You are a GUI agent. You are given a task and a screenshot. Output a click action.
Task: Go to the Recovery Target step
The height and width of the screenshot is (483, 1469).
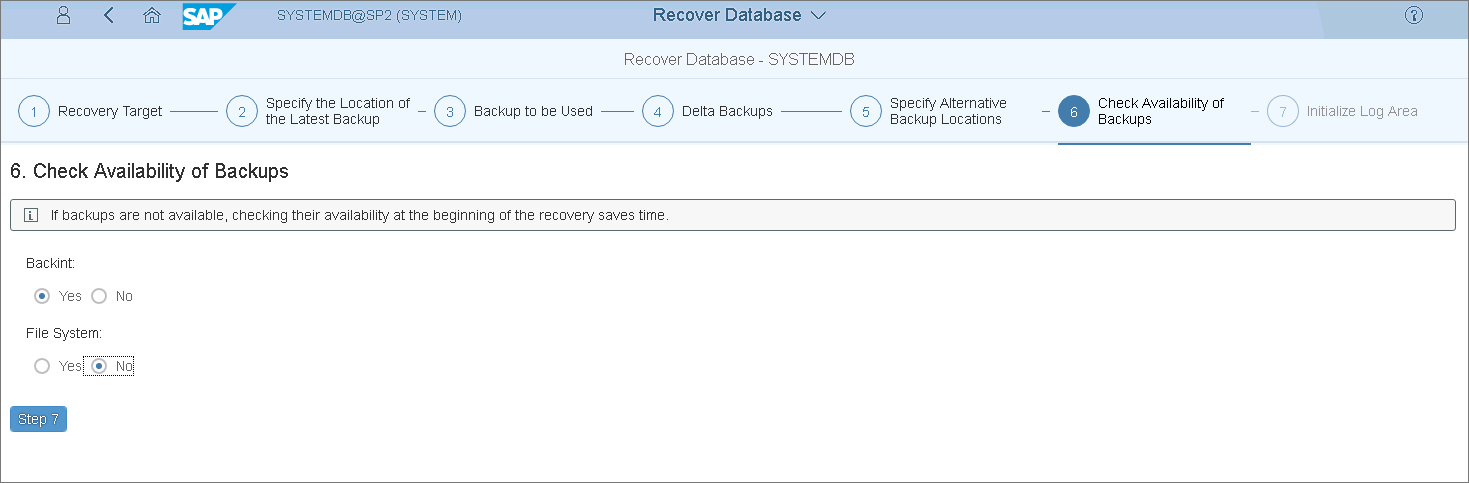(110, 111)
